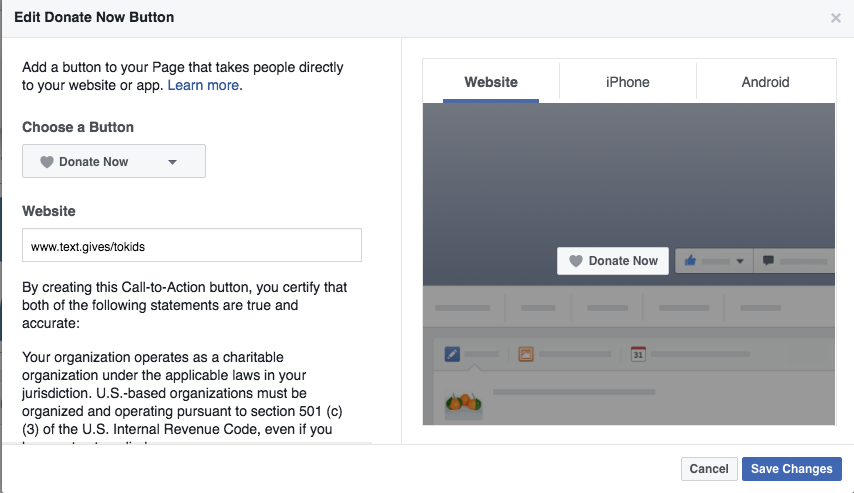The height and width of the screenshot is (493, 854).
Task: Click the speech bubble message icon in the preview
Action: [768, 260]
